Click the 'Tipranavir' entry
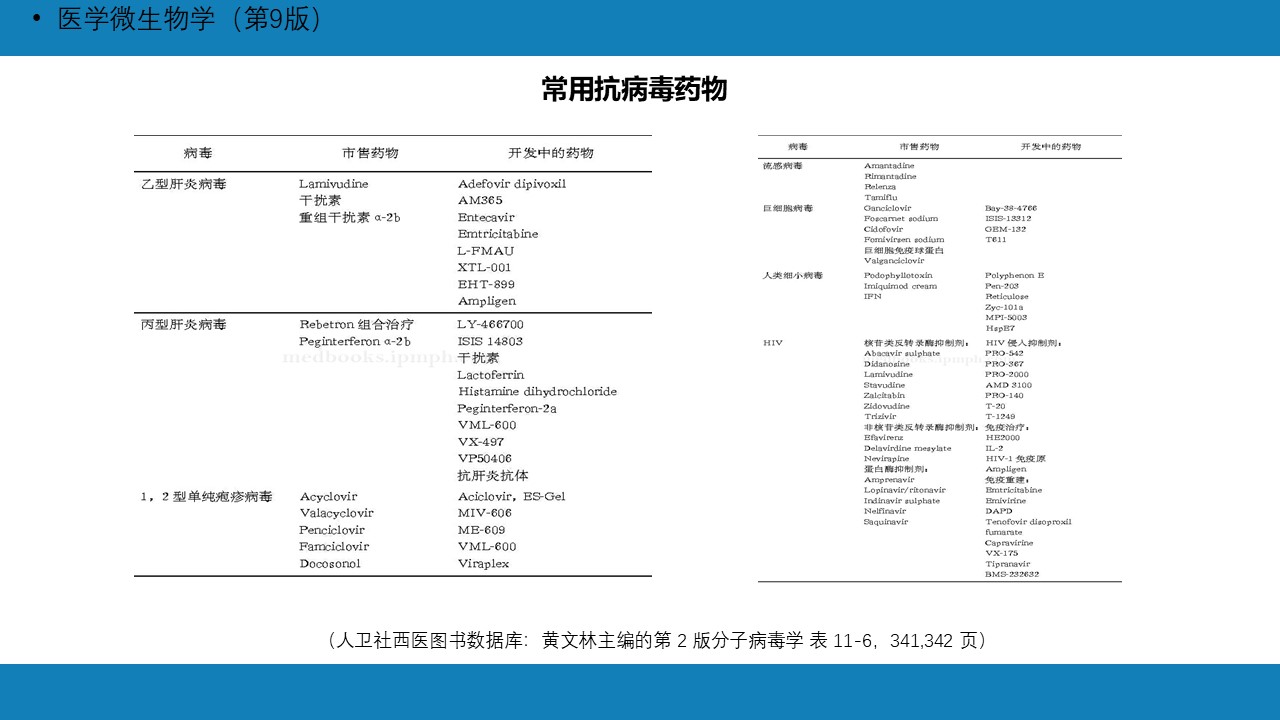Image resolution: width=1280 pixels, height=720 pixels. (x=1007, y=564)
